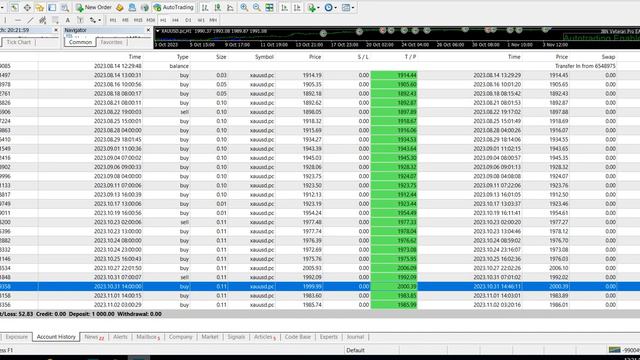Open the MQL5 community person icon

tap(132, 8)
